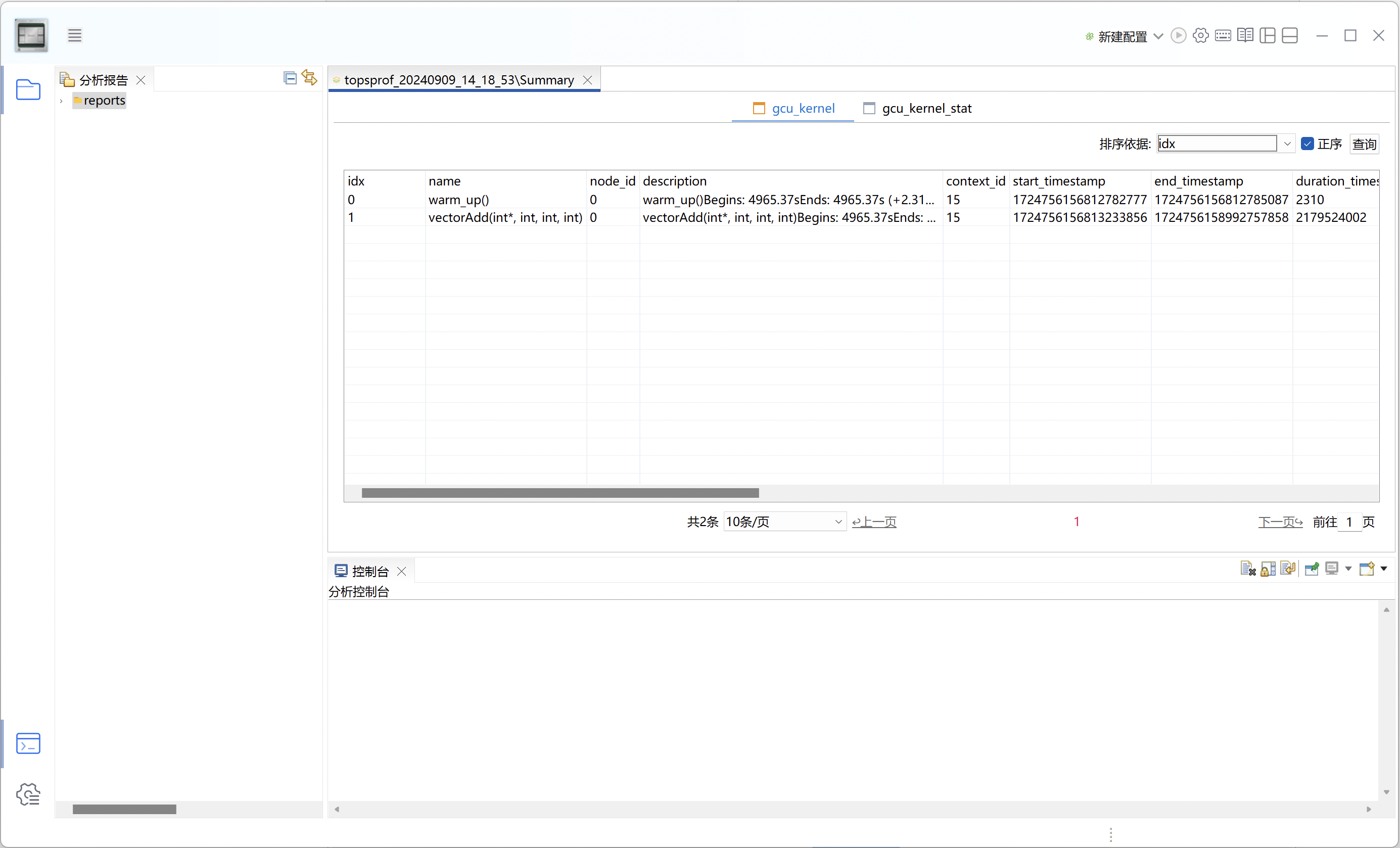The image size is (1400, 848).
Task: Open settings gear in the top toolbar
Action: 1200,36
